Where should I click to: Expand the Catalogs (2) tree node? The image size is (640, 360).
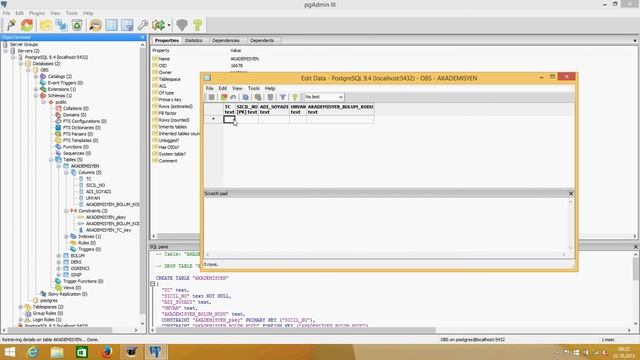tap(36, 76)
